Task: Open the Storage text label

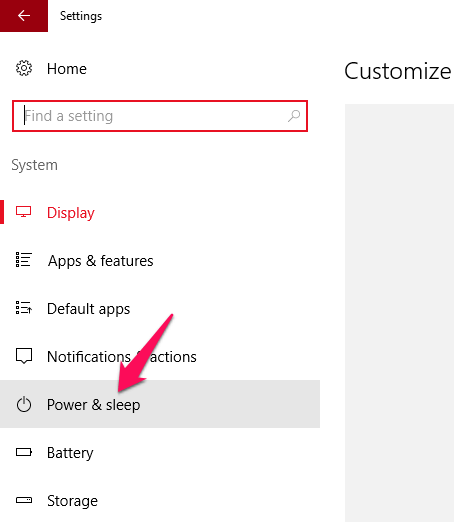Action: pyautogui.click(x=72, y=501)
